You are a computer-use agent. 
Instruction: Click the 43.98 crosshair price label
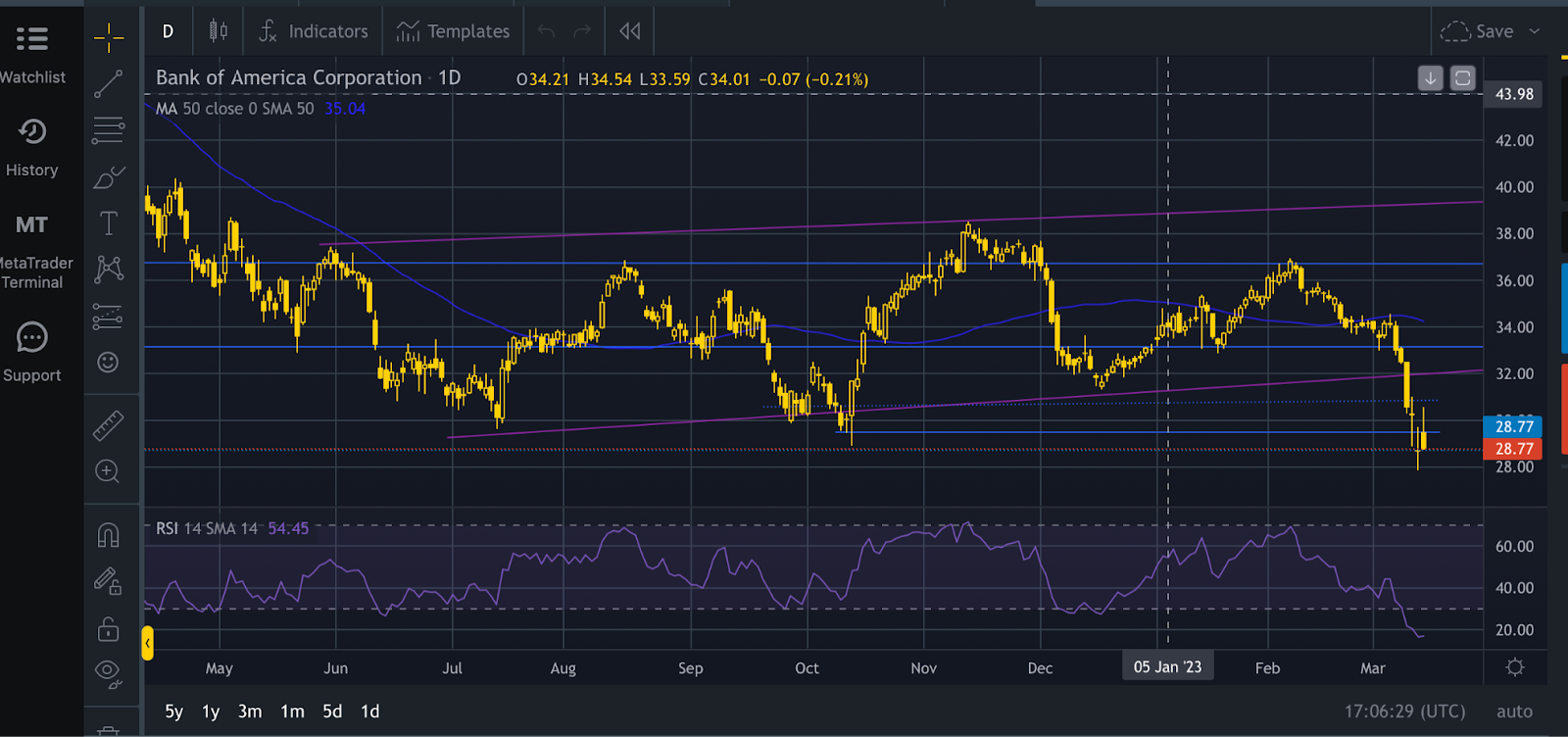pyautogui.click(x=1514, y=94)
